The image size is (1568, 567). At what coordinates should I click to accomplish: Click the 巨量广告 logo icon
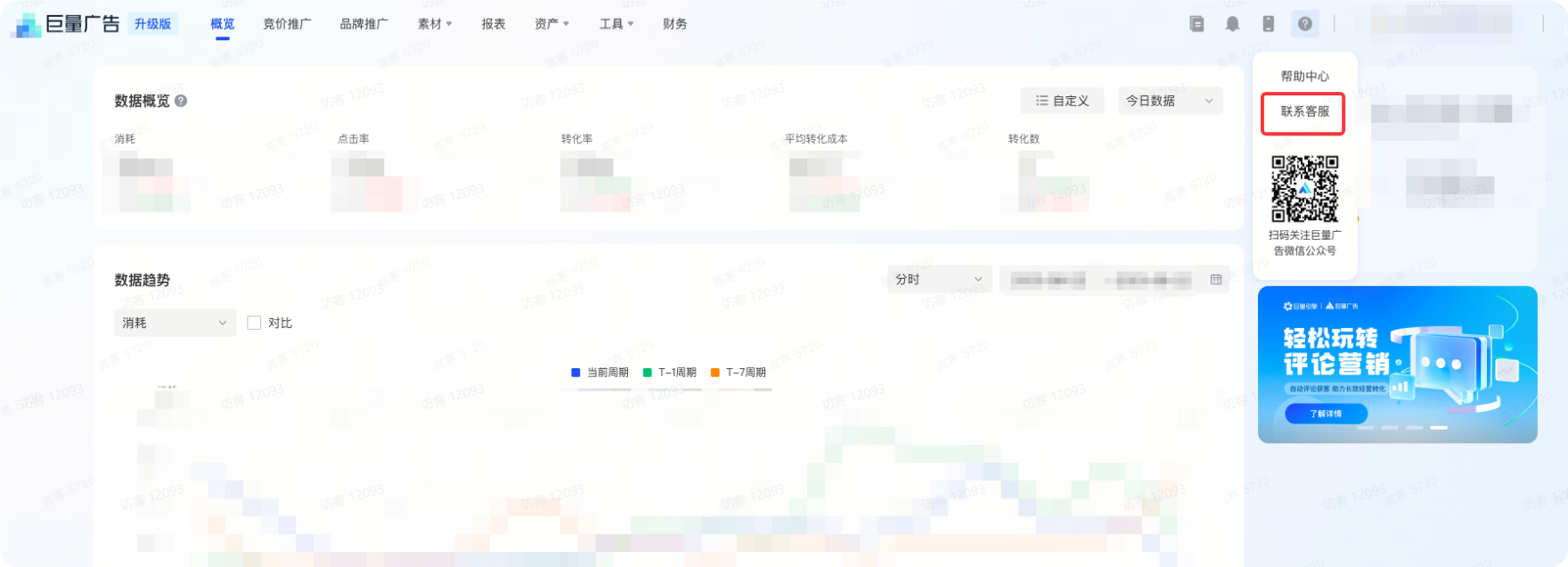click(28, 25)
